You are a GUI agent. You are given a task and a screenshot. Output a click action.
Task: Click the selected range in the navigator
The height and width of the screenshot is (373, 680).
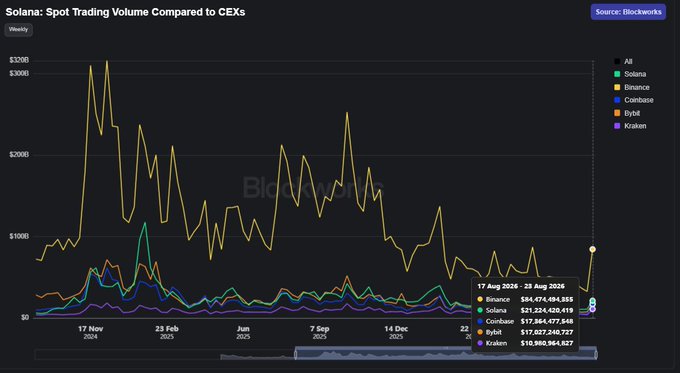[446, 353]
